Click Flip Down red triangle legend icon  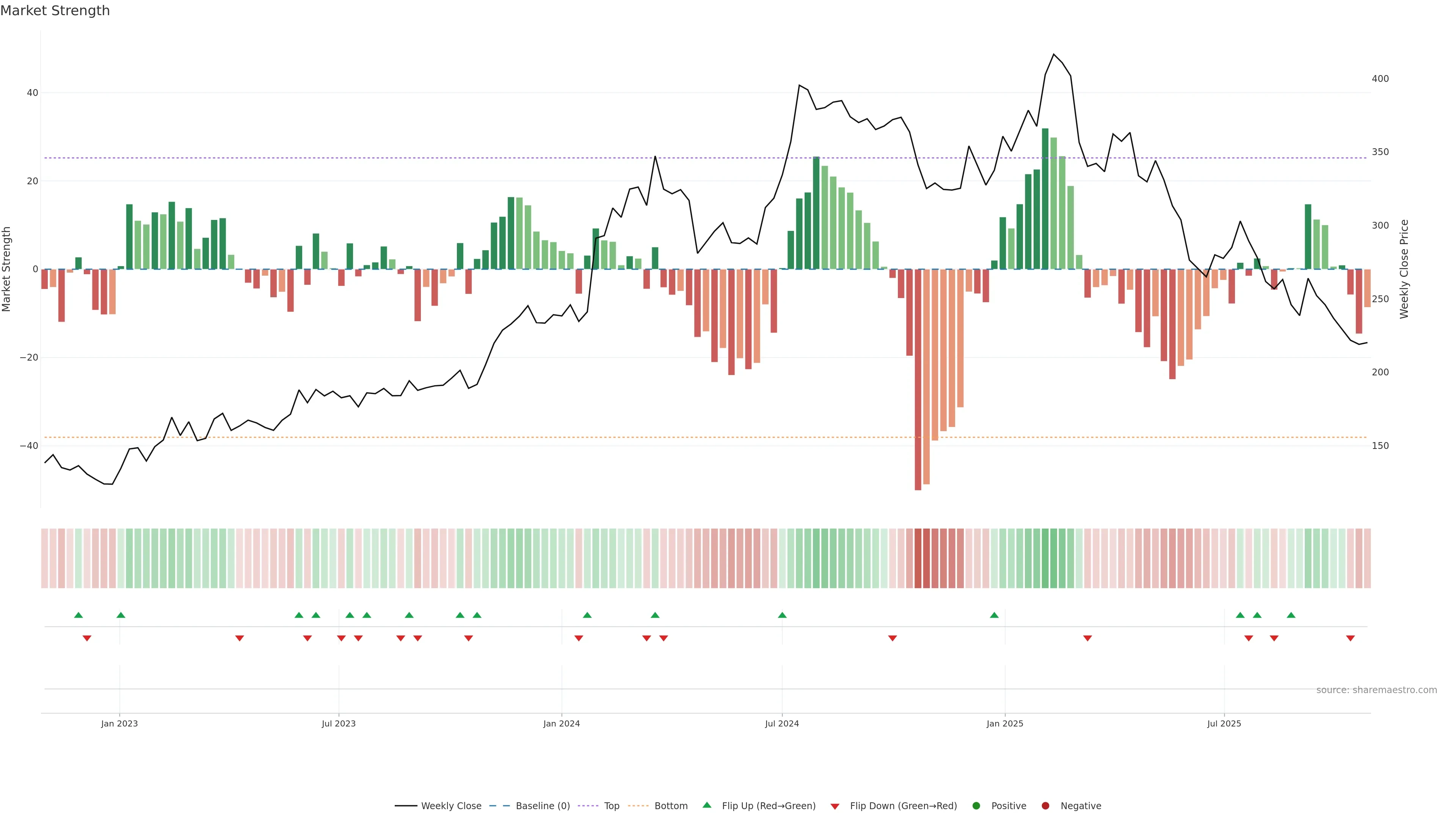tap(835, 806)
